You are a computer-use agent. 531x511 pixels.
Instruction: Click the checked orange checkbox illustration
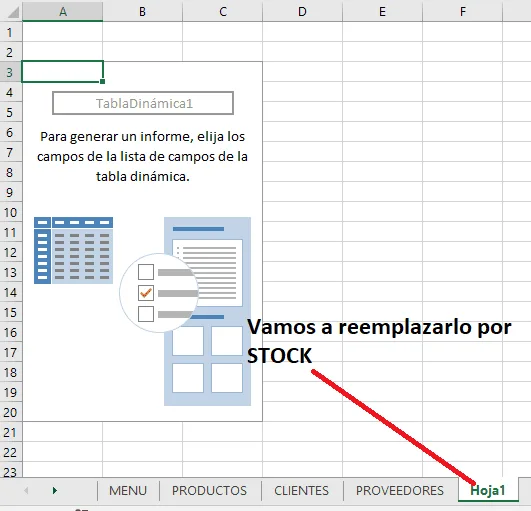(146, 293)
